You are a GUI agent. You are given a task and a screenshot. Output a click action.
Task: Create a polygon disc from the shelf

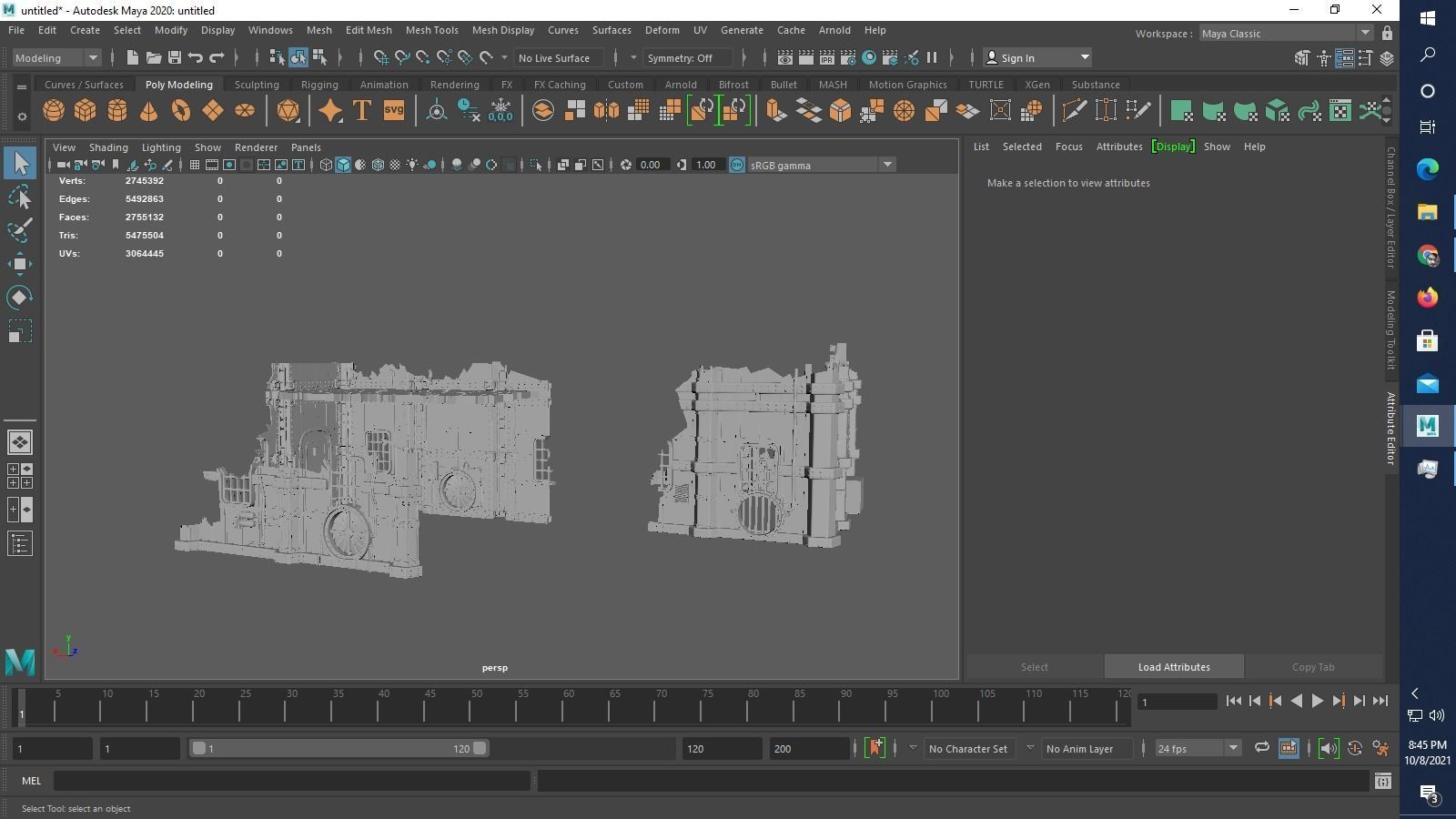pos(245,111)
